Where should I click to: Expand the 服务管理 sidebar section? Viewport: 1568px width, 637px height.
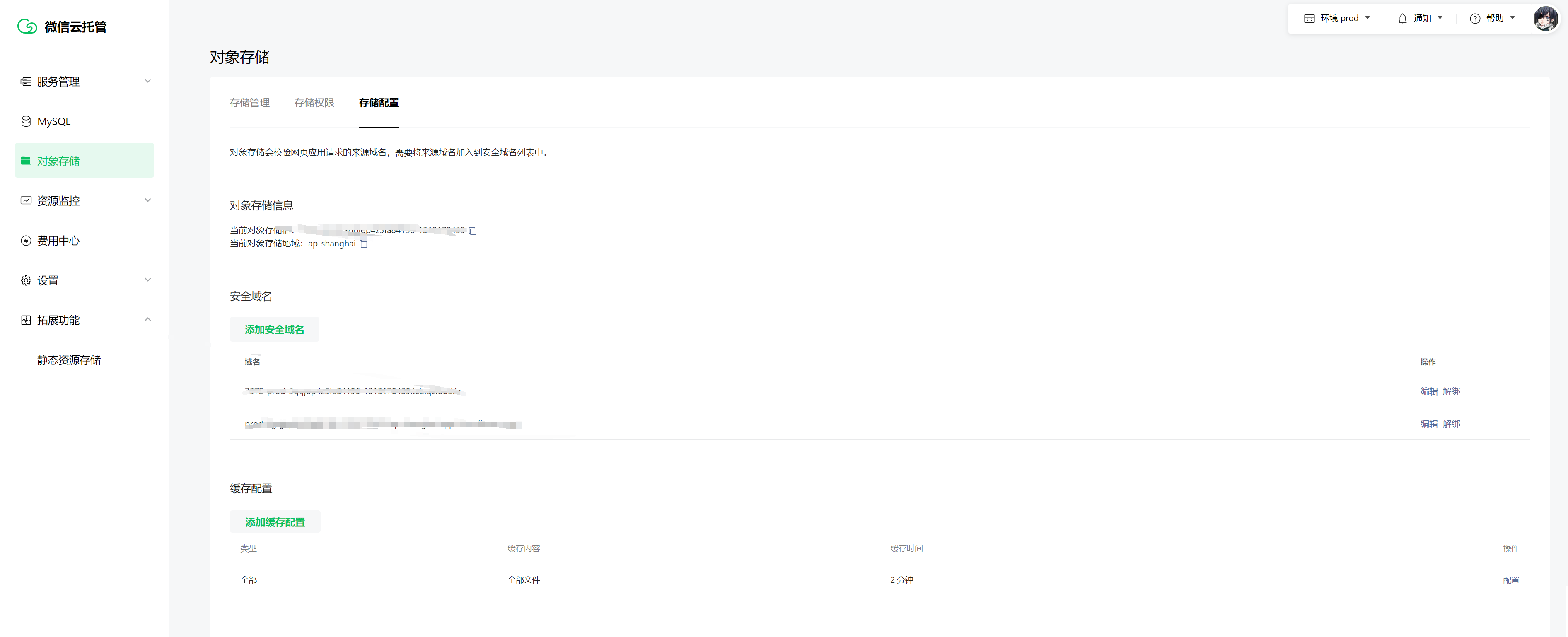[x=147, y=81]
